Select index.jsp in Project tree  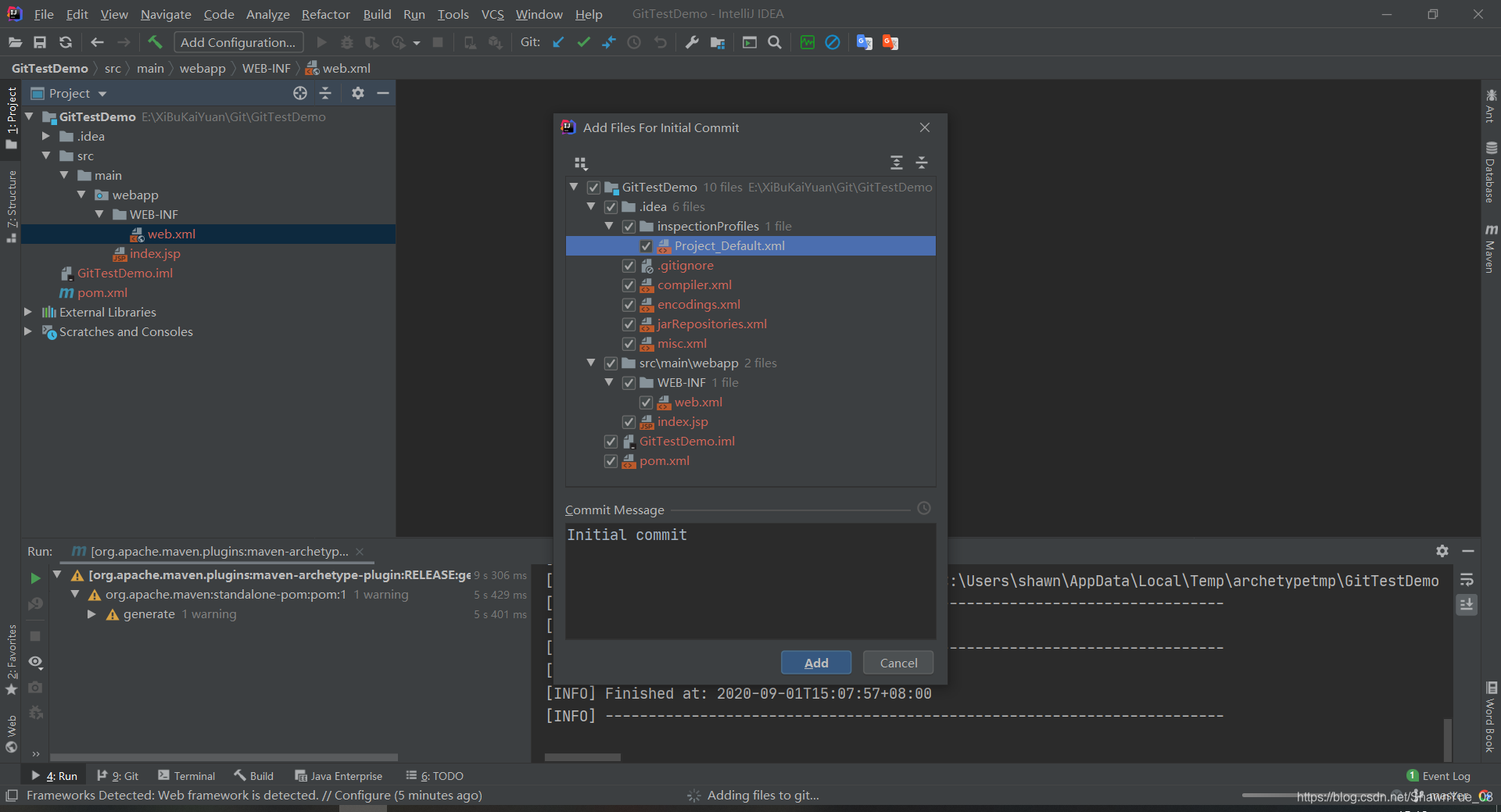pos(155,253)
